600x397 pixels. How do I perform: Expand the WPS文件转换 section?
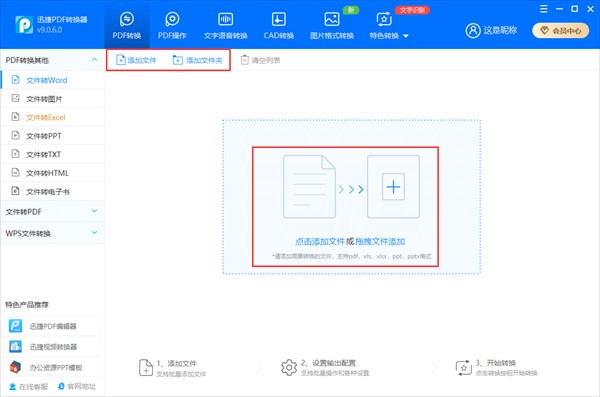[52, 233]
